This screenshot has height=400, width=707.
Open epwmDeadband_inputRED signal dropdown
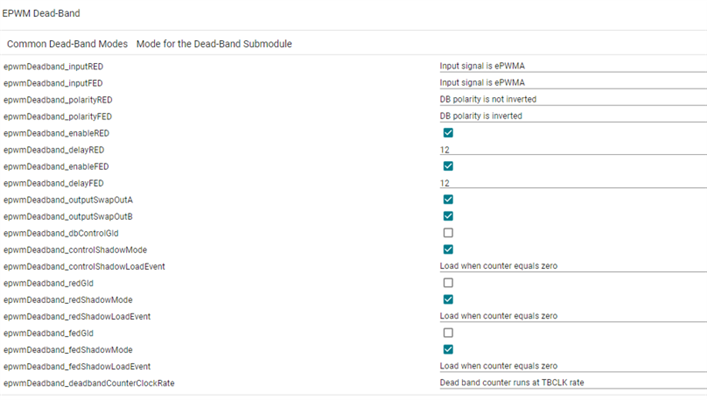click(x=570, y=66)
